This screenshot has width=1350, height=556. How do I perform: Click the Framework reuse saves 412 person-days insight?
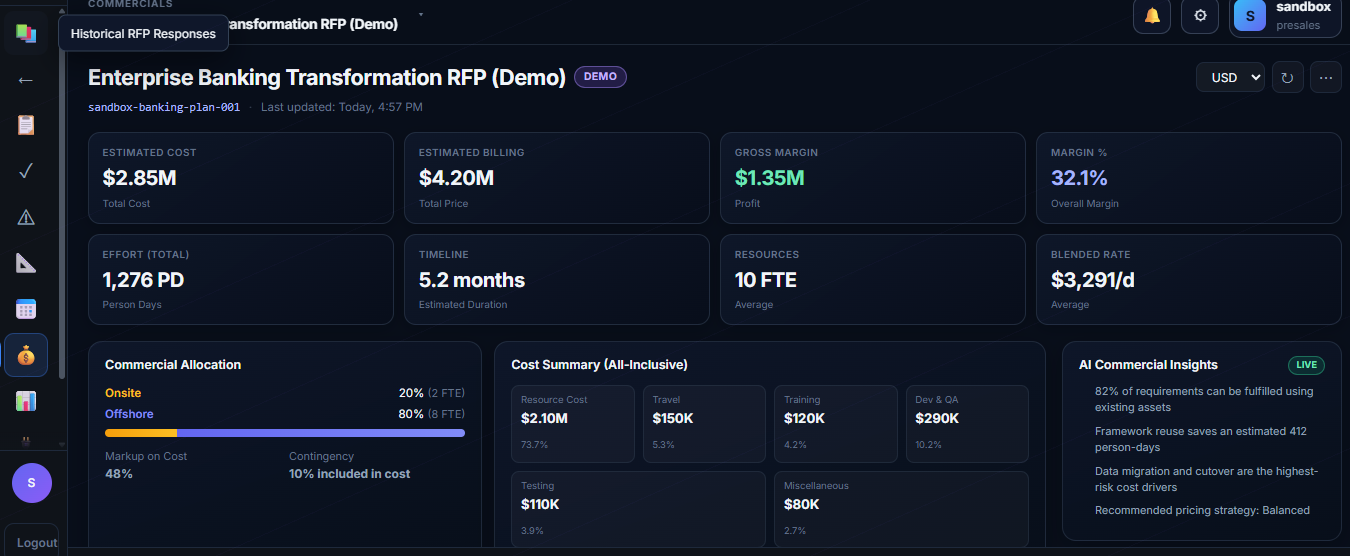[x=1201, y=440]
